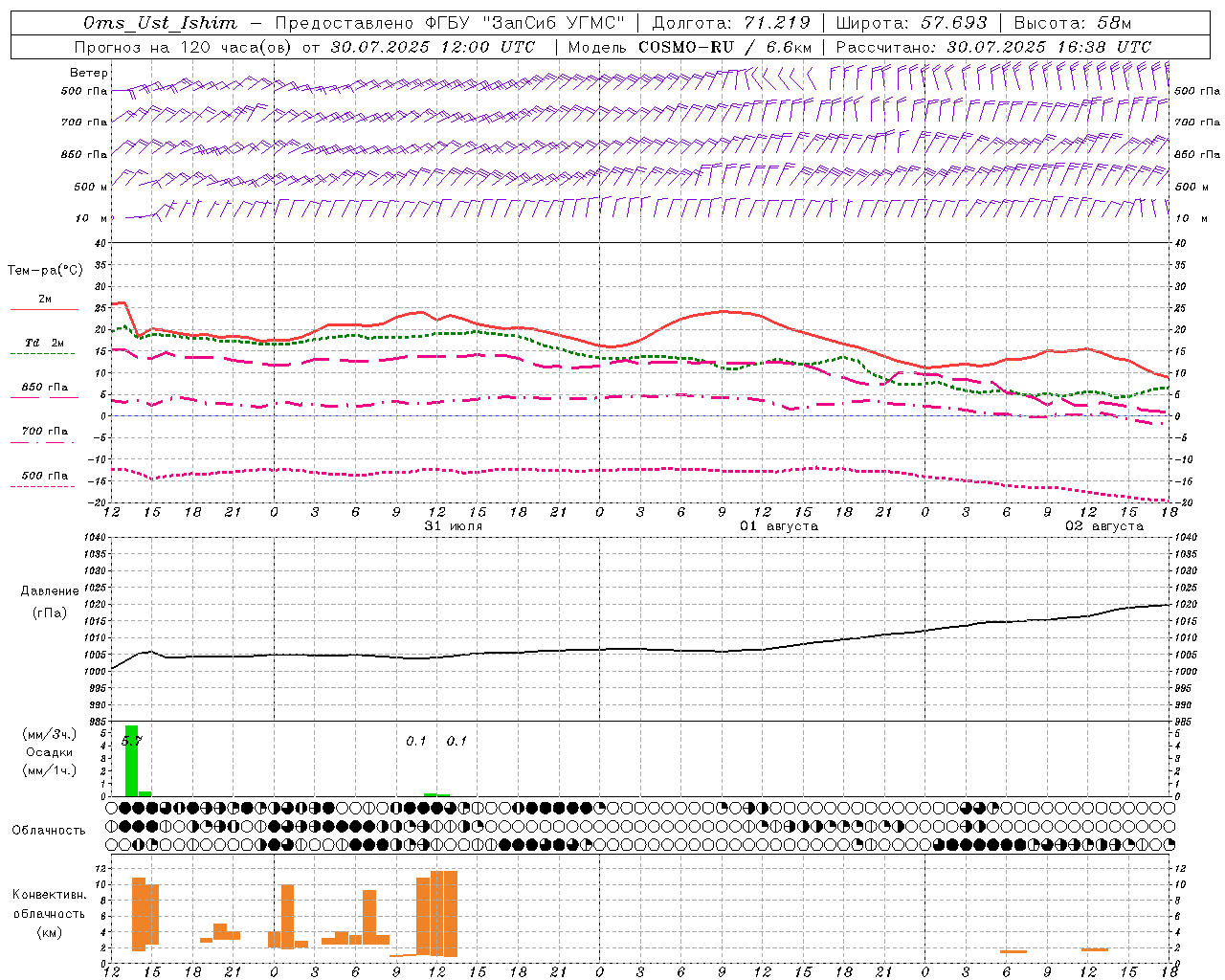Click the precipitation label "Осадки"
This screenshot has height=980, width=1225.
click(x=50, y=752)
